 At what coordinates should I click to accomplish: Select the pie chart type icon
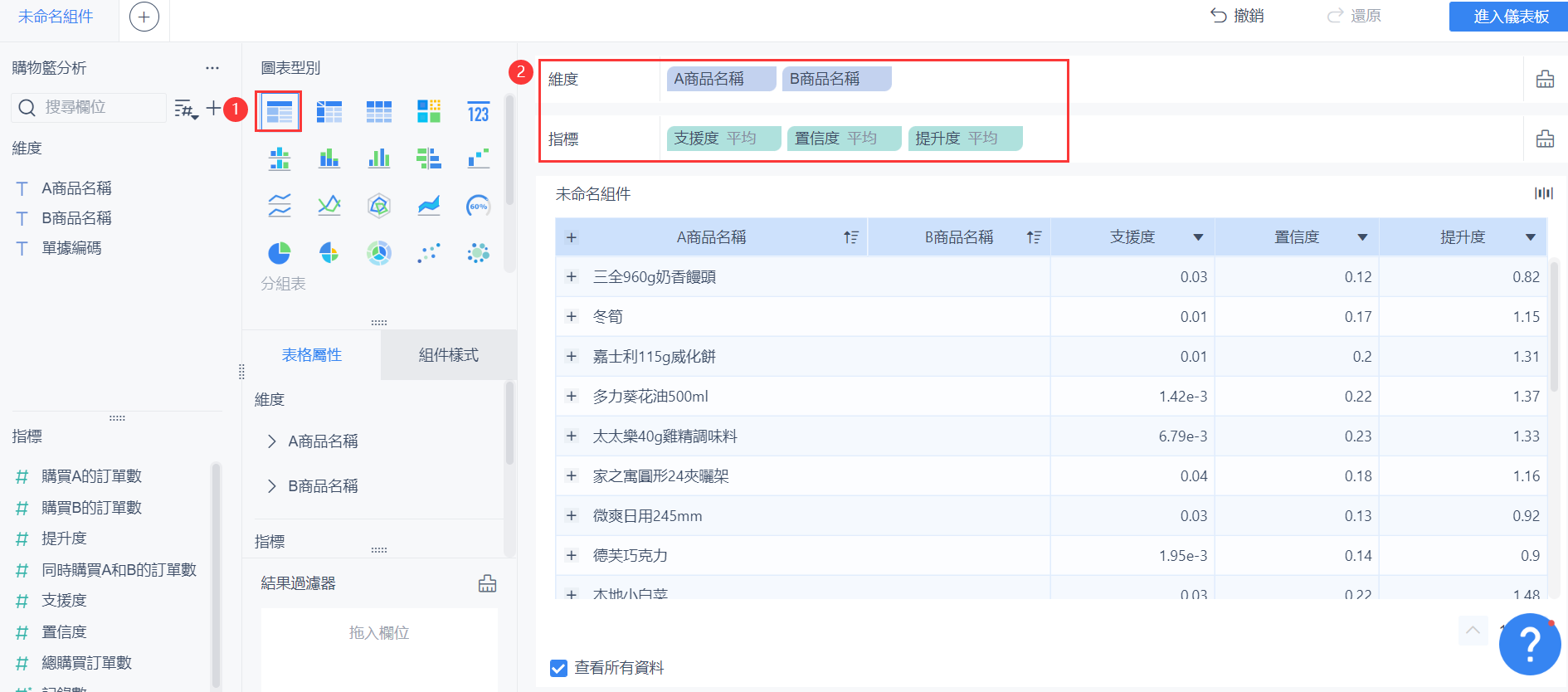click(280, 253)
